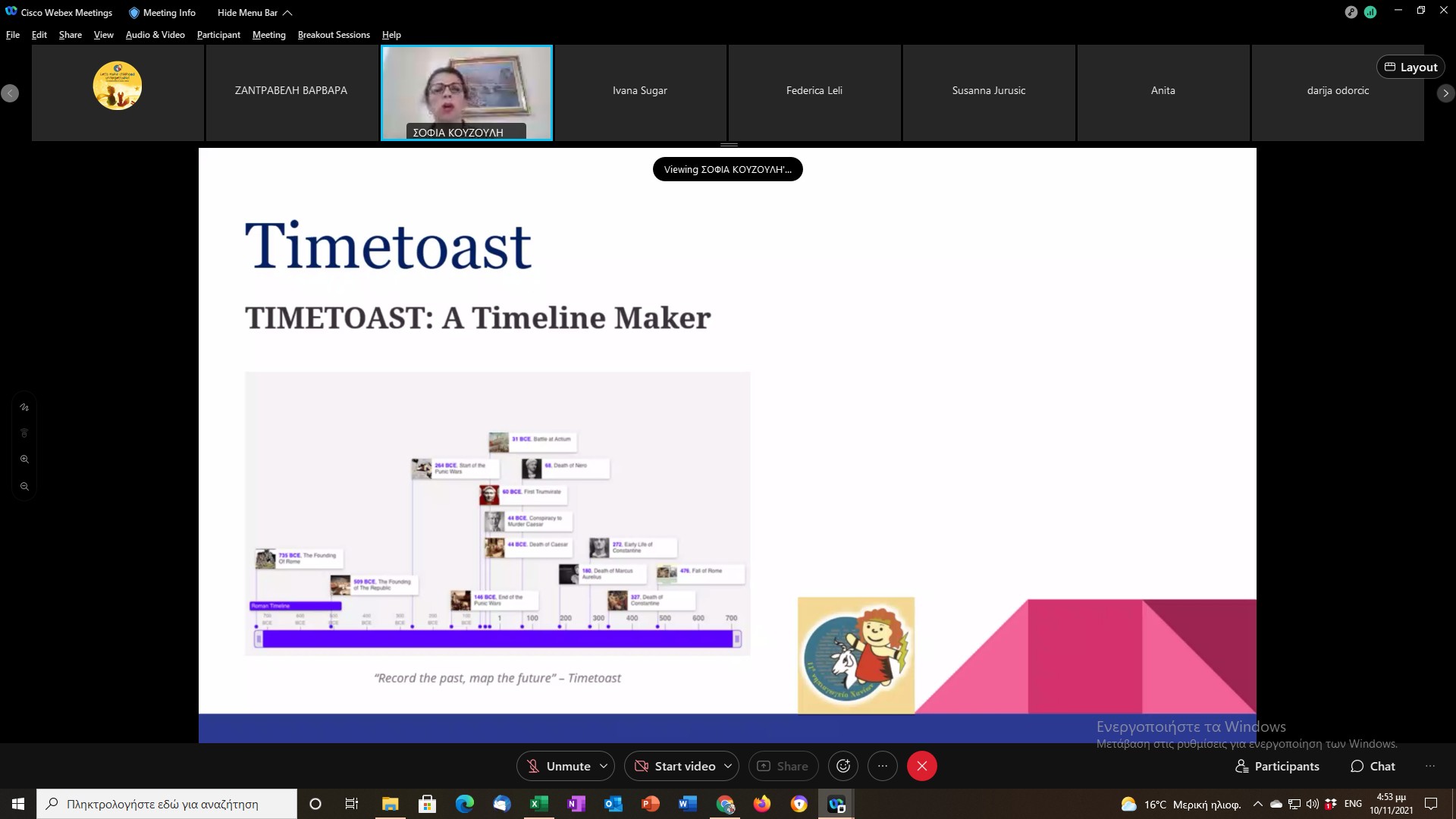Open the Layout options dropdown

[1410, 67]
